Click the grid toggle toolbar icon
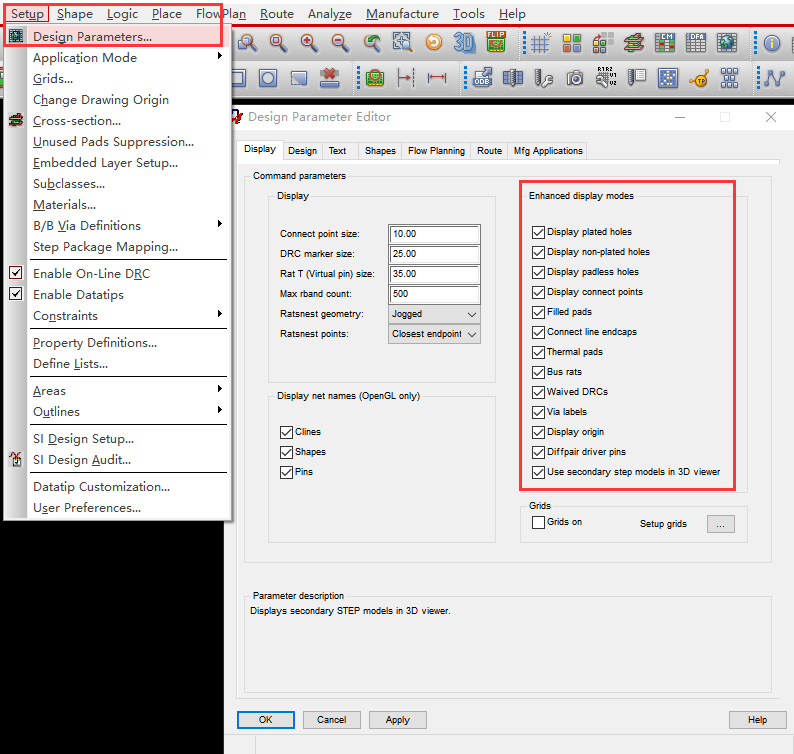Image resolution: width=794 pixels, height=754 pixels. pos(540,43)
